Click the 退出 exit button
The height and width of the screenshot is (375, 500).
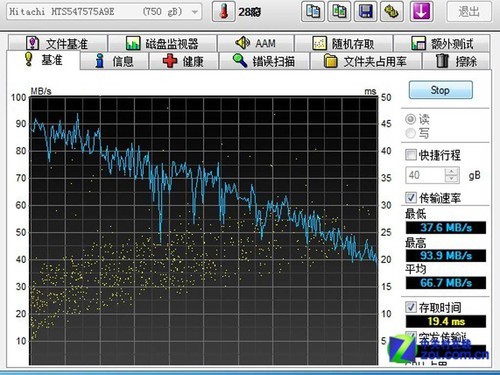point(469,12)
